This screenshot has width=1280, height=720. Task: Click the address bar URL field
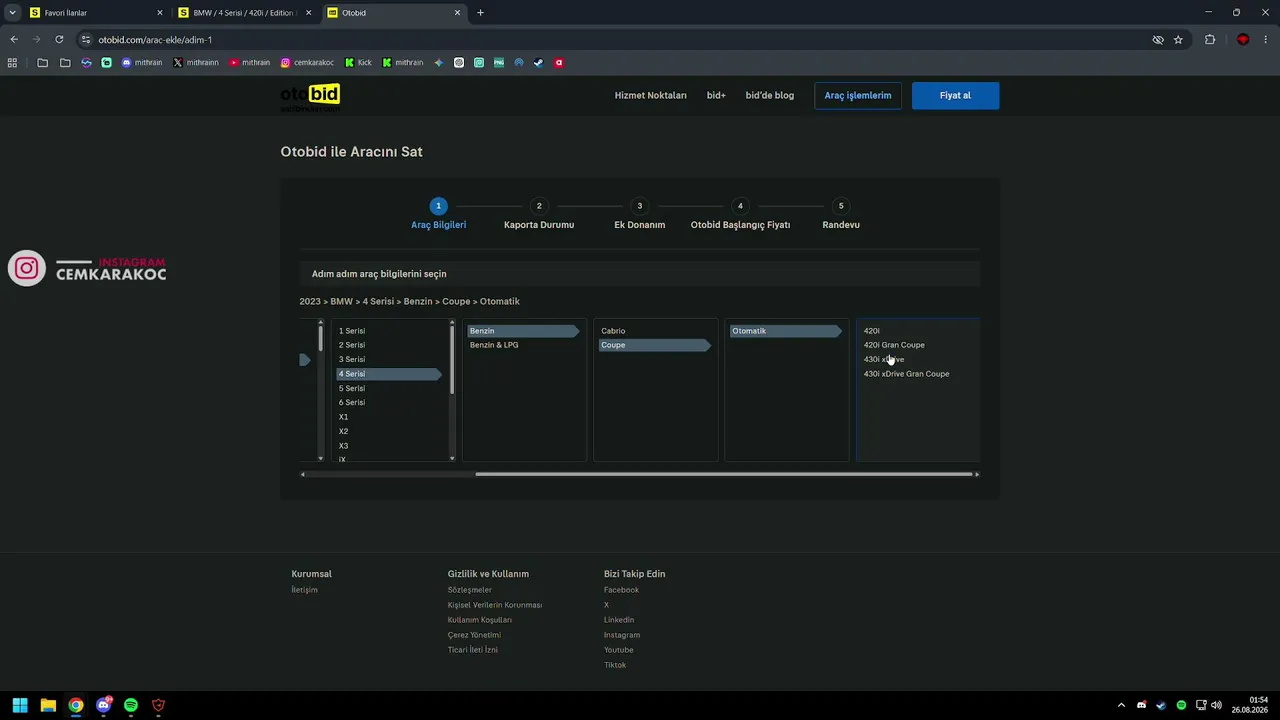point(620,40)
